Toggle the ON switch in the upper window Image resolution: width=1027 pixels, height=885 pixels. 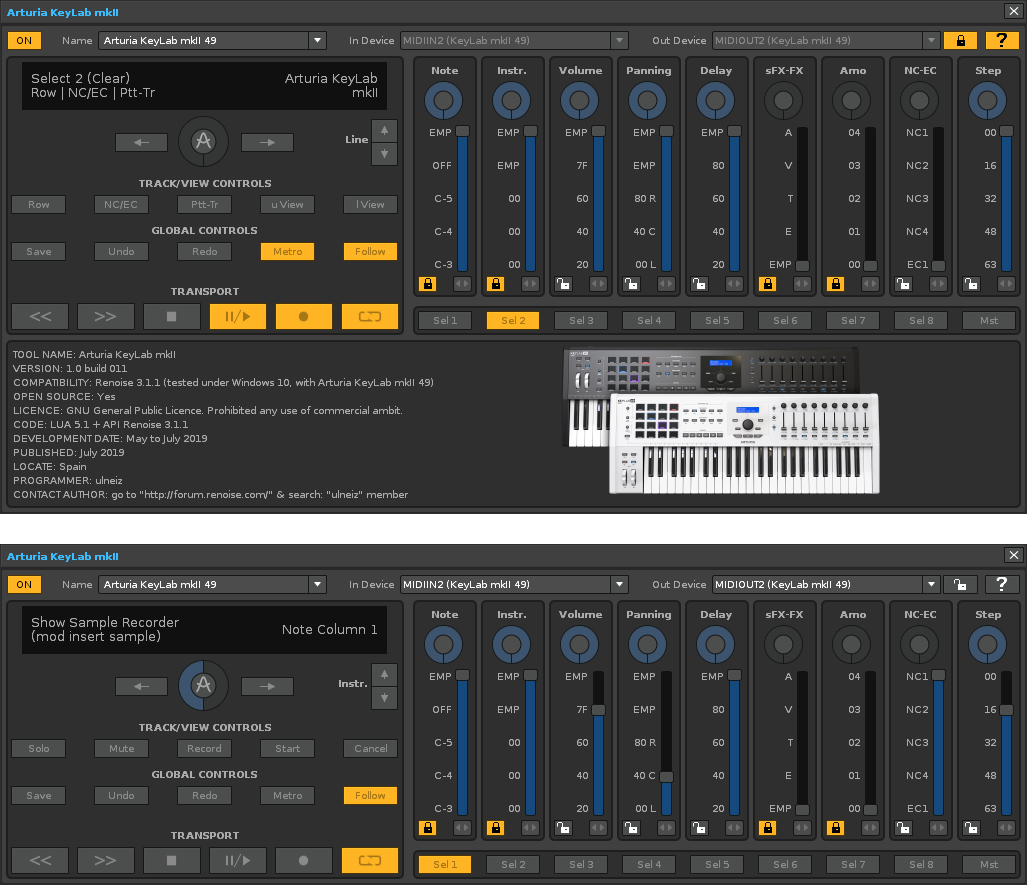point(24,41)
